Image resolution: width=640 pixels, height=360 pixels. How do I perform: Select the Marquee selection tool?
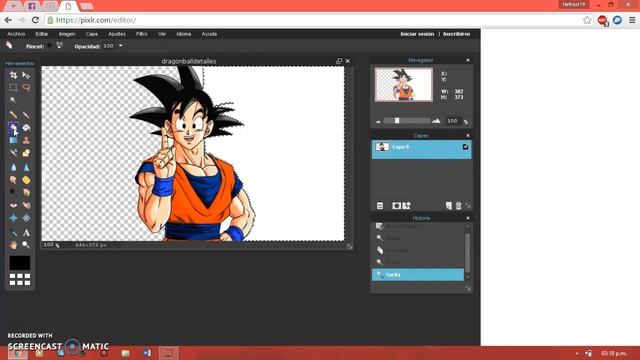(x=13, y=87)
